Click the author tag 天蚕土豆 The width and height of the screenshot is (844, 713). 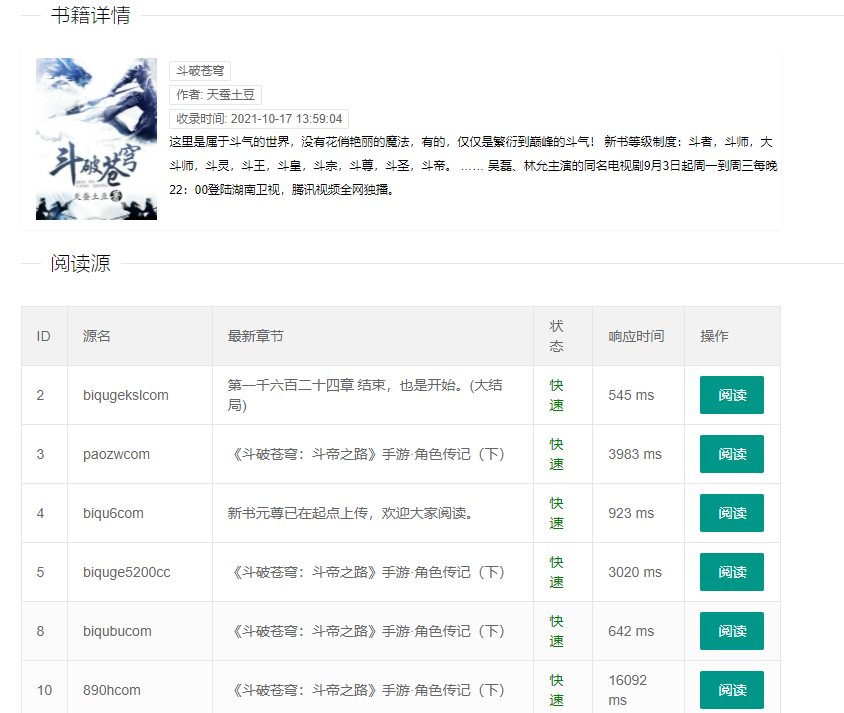pos(215,95)
